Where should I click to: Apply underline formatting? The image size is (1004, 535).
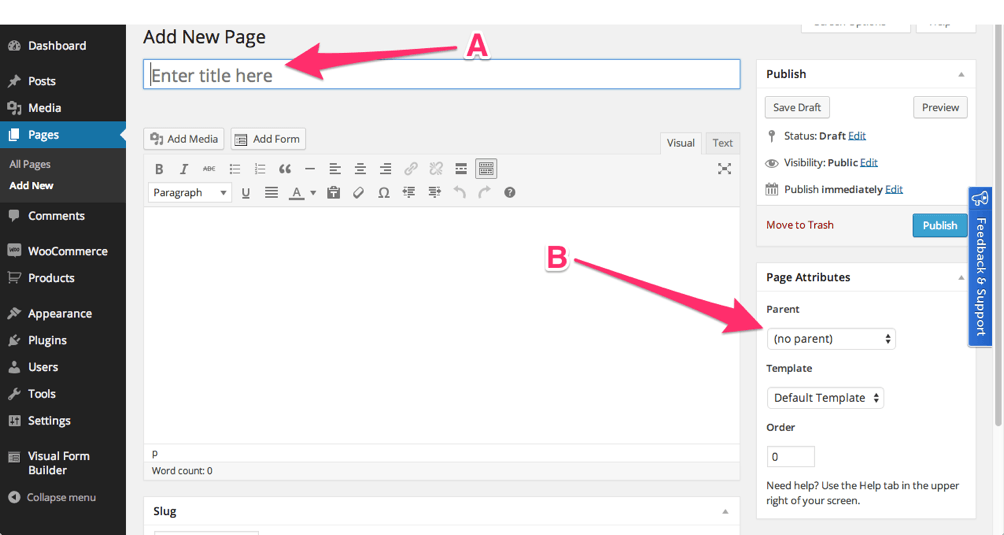[x=245, y=193]
